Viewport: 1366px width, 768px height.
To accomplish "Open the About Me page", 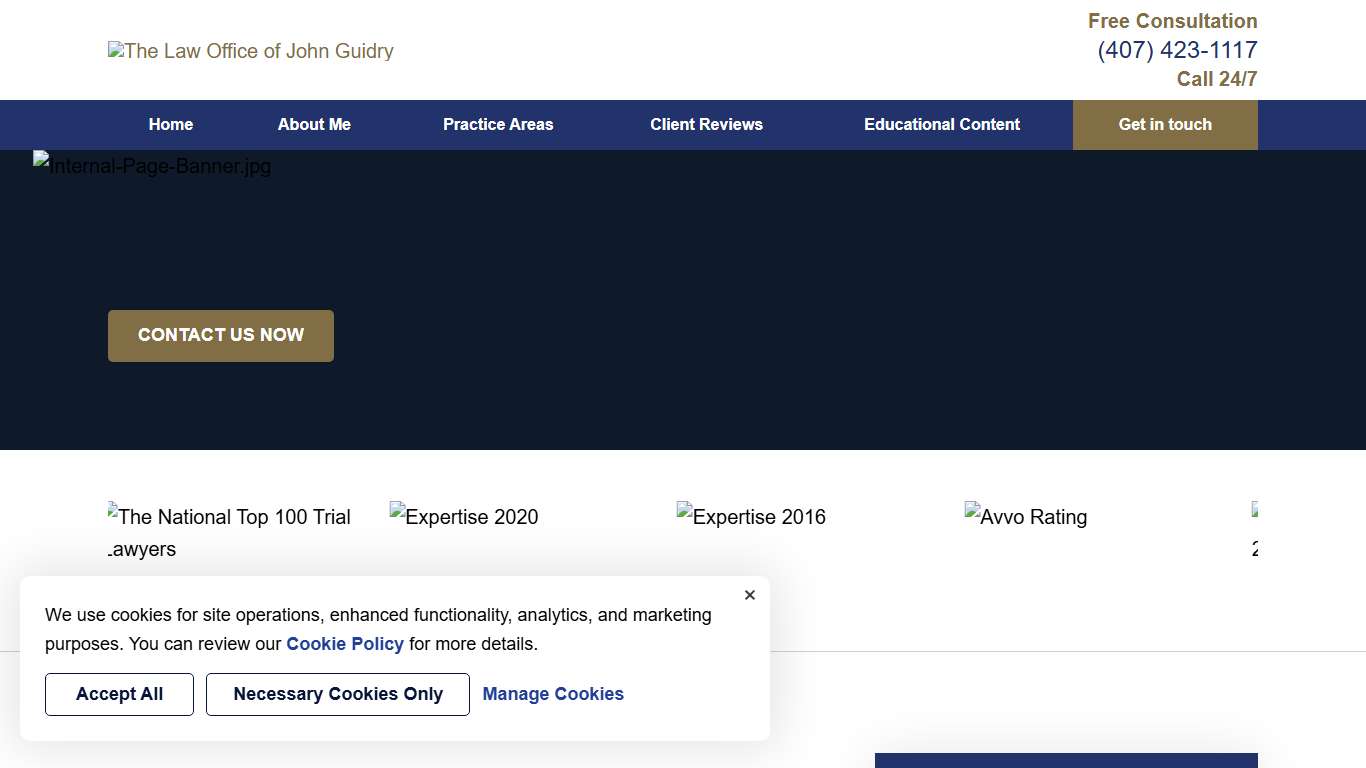I will [x=314, y=125].
